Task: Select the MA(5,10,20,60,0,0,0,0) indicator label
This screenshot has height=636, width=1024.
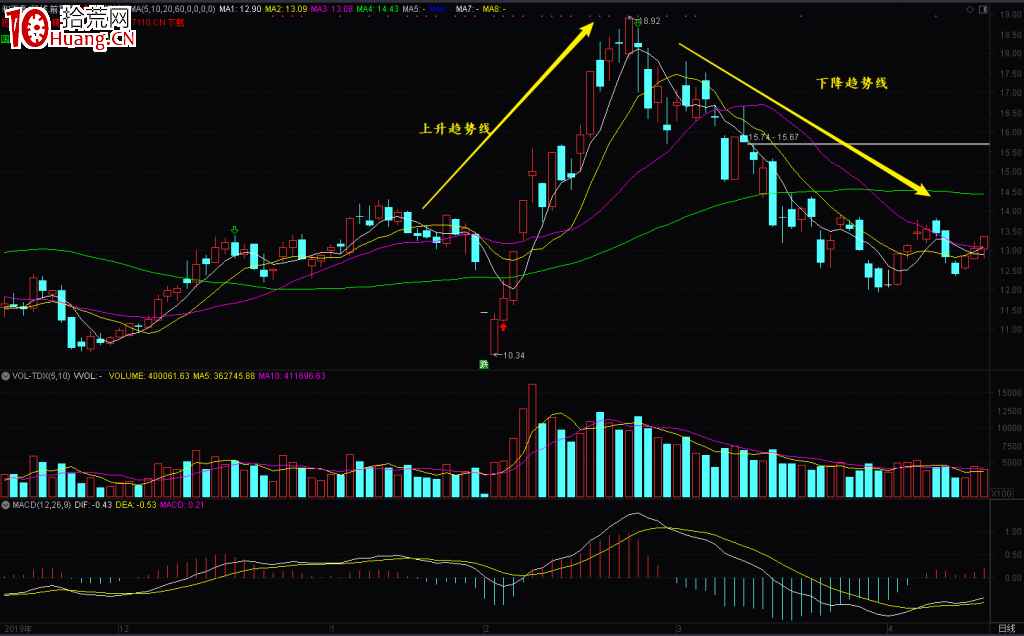Action: point(172,9)
